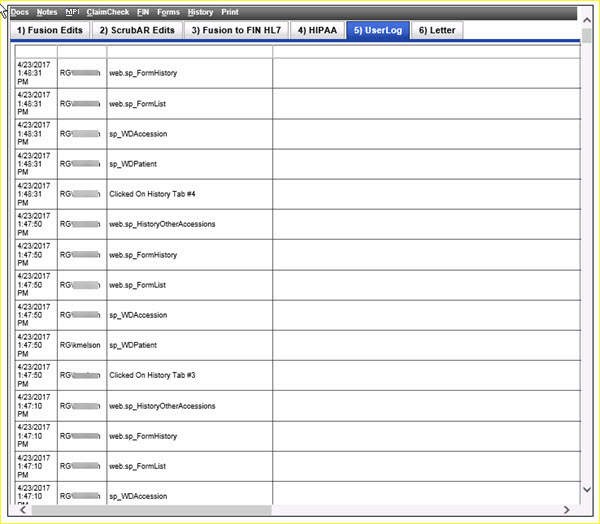Click the horizontal scrollbar right arrow
This screenshot has height=524, width=600.
568,510
